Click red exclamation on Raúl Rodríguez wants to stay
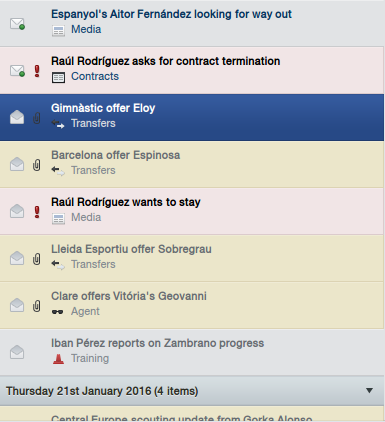Viewport: 385px width, 422px height. pos(37,212)
